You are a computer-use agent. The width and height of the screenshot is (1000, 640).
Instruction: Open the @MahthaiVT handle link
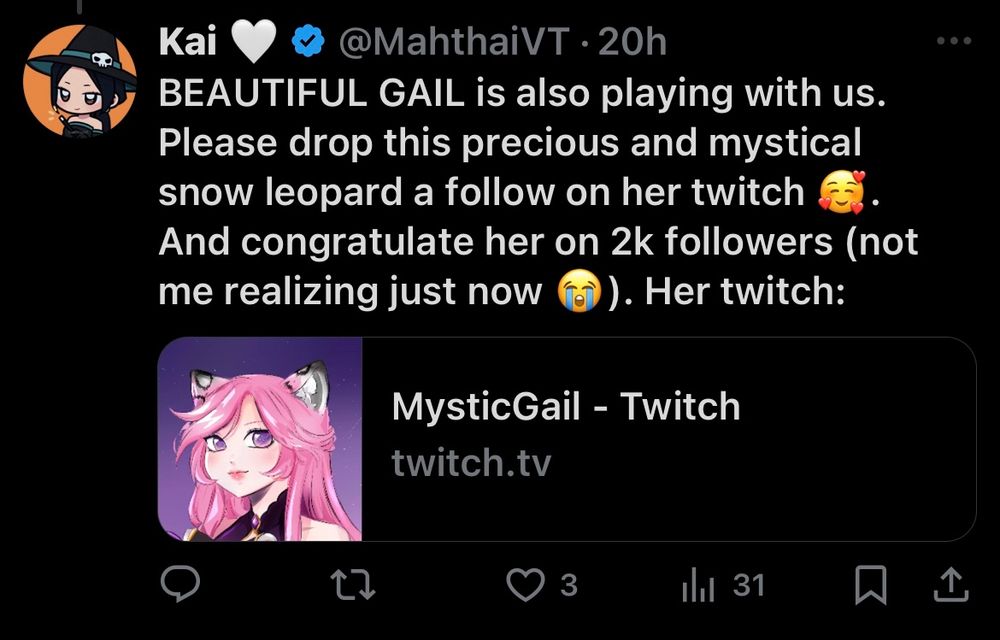point(453,43)
